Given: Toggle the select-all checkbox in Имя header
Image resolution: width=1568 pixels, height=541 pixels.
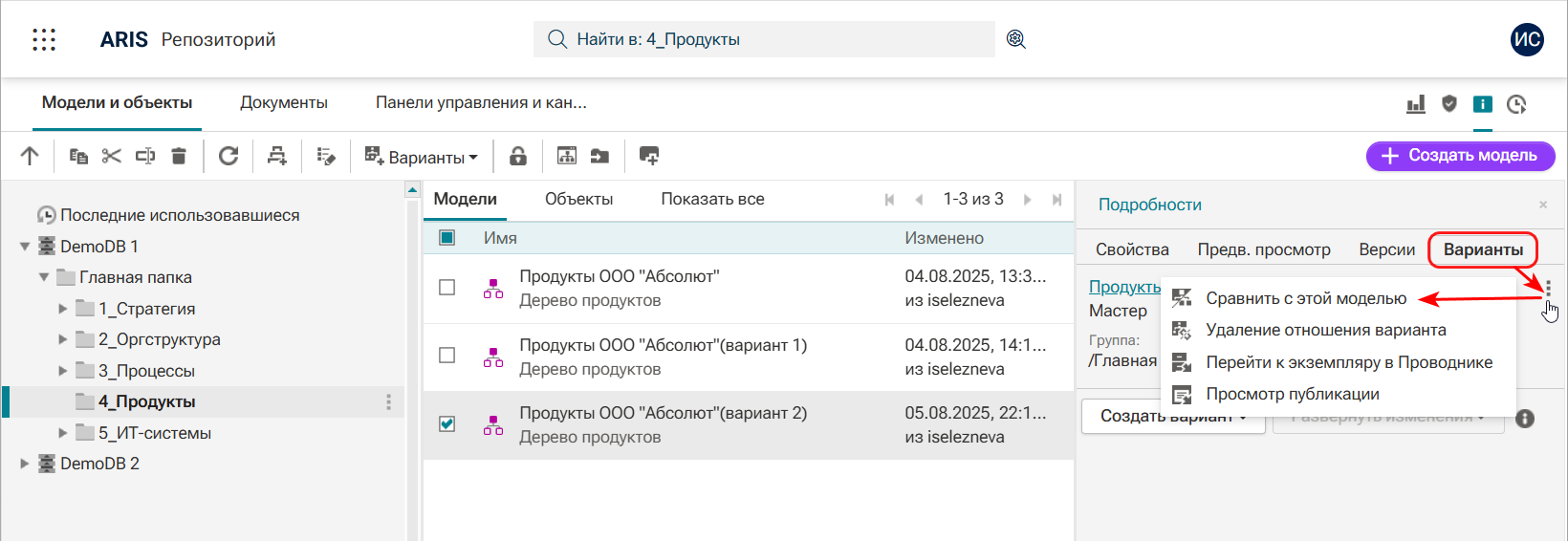Looking at the screenshot, I should (446, 238).
